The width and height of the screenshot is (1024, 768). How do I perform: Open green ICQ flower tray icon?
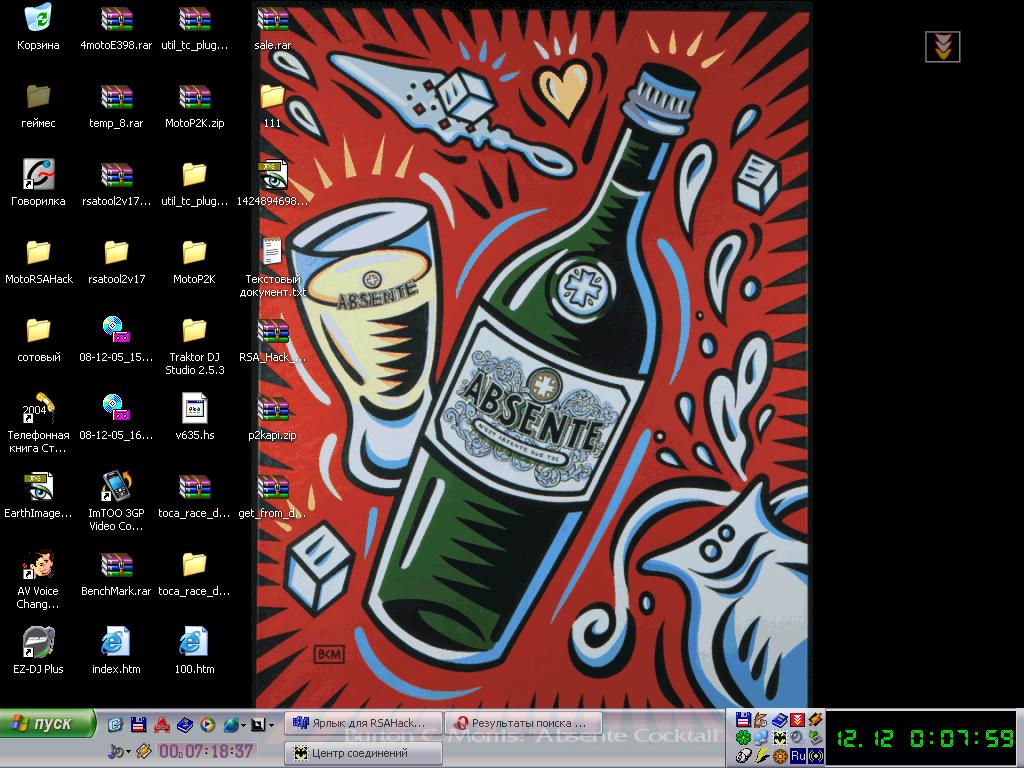click(743, 737)
